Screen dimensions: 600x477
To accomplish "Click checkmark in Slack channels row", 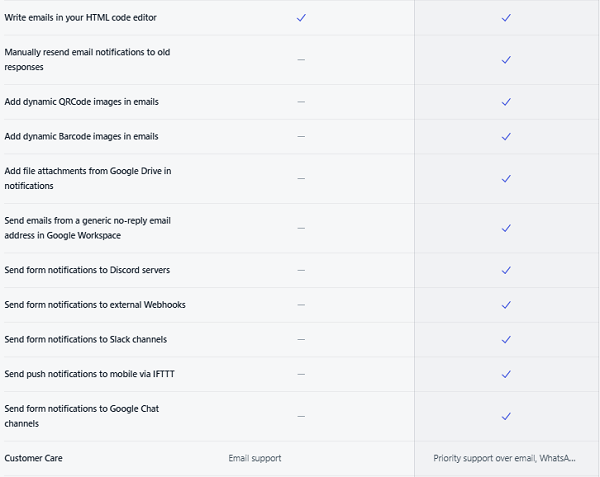I will [506, 340].
